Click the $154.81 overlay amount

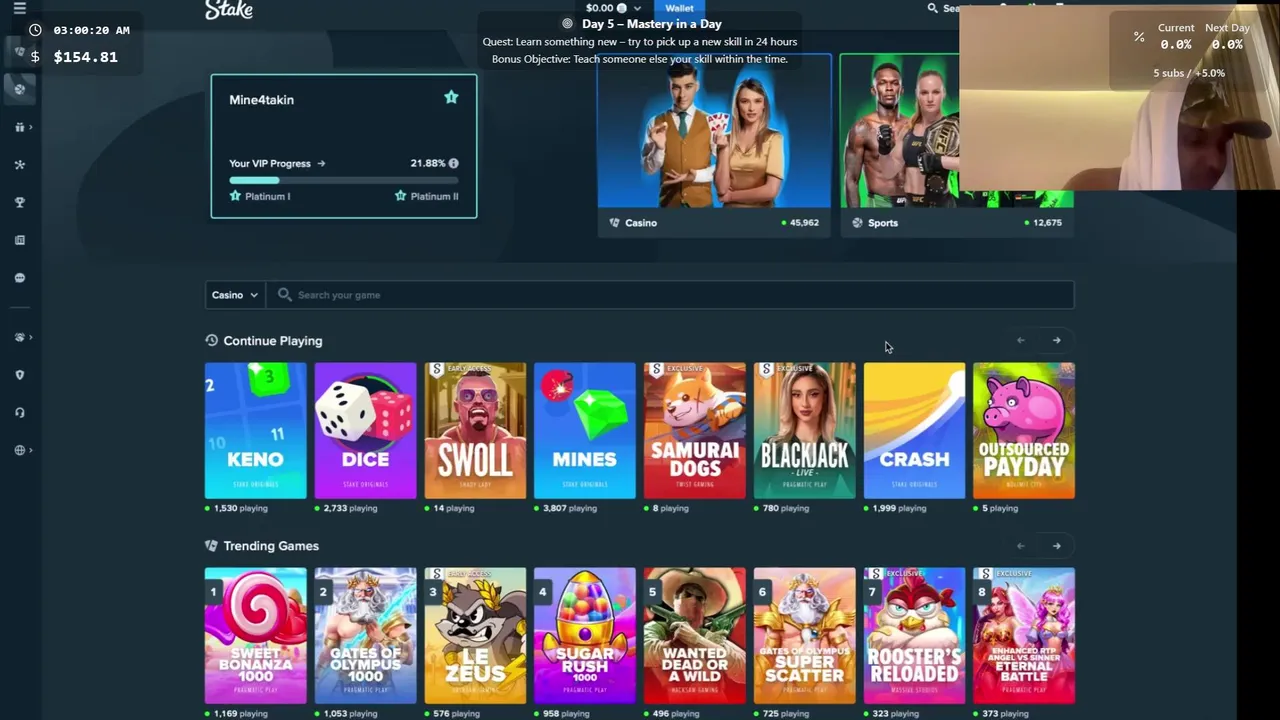coord(85,57)
